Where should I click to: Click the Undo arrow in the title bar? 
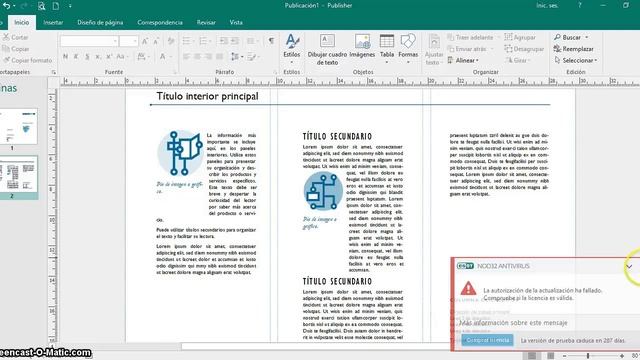[x=7, y=6]
